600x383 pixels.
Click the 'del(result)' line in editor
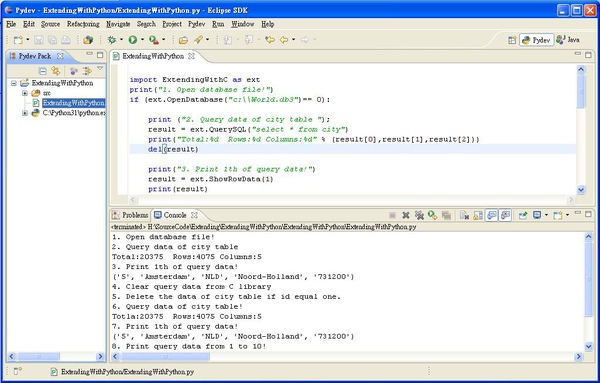(x=173, y=149)
